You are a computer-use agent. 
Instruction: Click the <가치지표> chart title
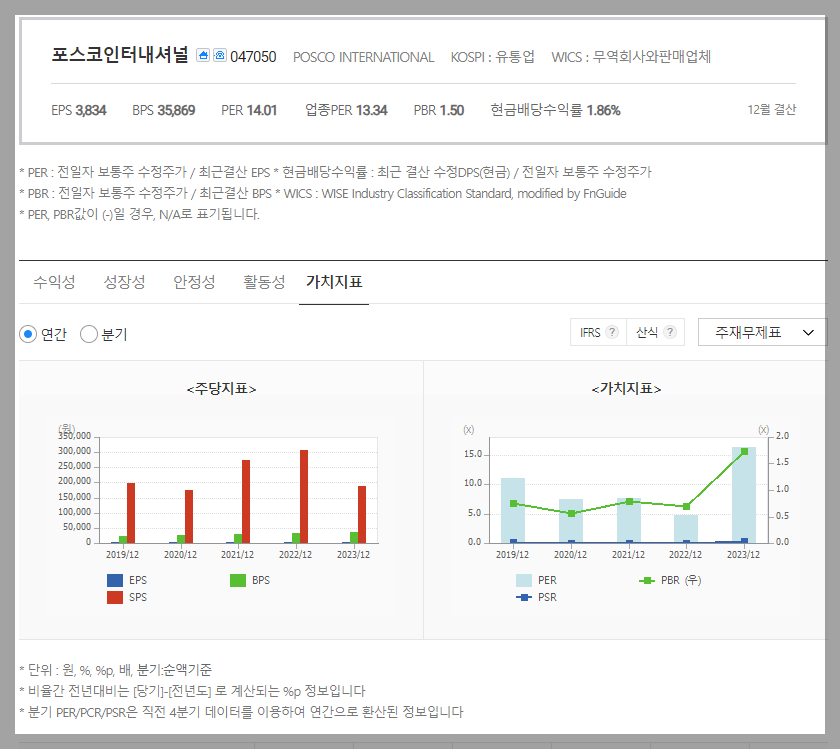[x=626, y=388]
